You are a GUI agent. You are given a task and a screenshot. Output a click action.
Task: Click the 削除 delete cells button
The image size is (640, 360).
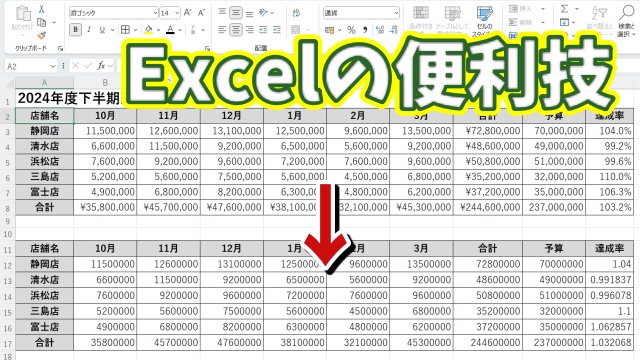click(x=521, y=22)
